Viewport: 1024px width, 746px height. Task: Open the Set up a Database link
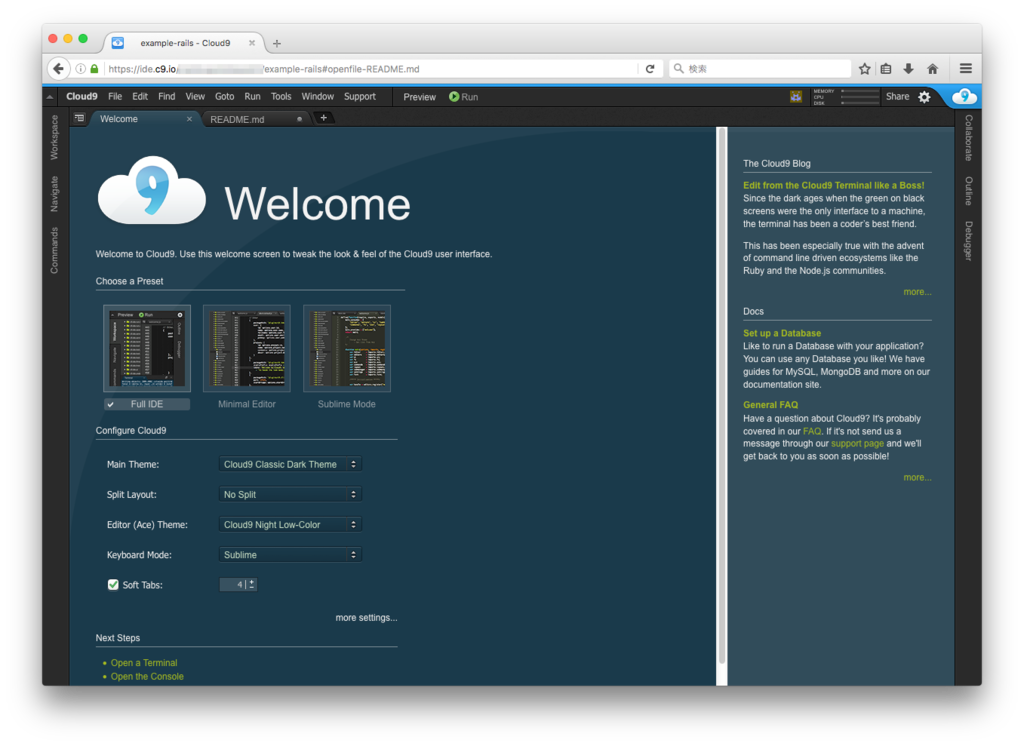coord(782,333)
